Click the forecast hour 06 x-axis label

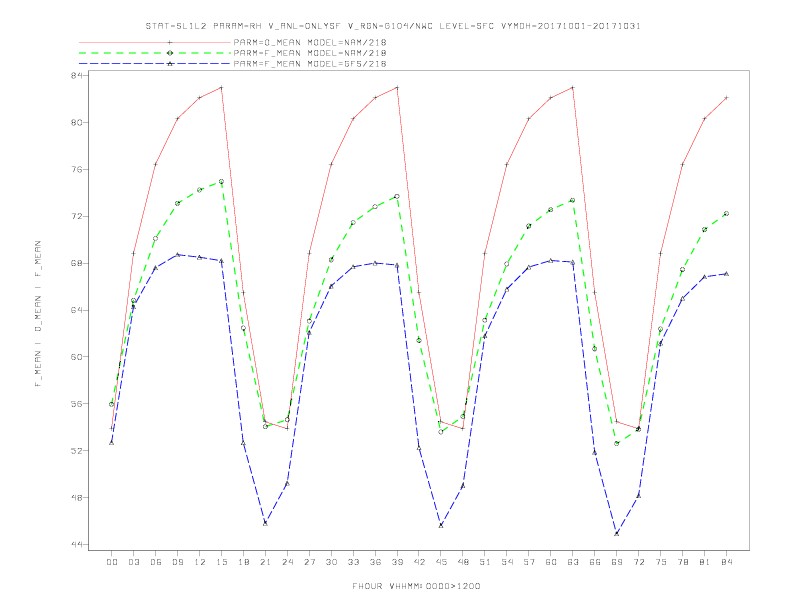tap(156, 562)
